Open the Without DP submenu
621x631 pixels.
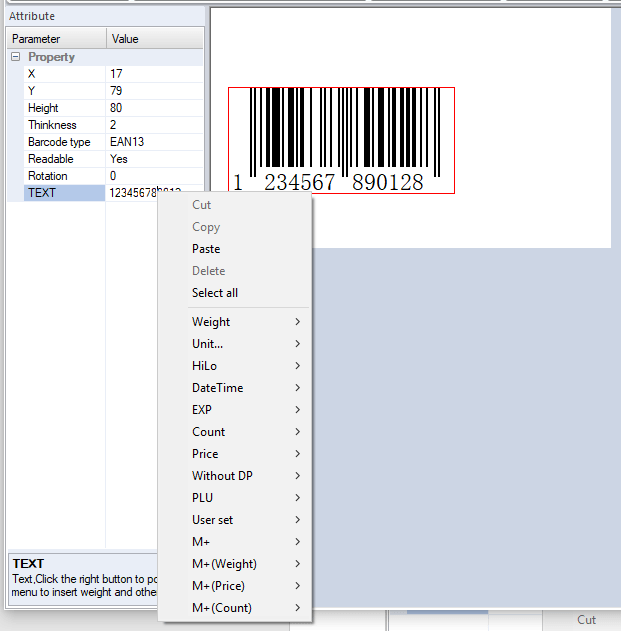click(x=234, y=476)
